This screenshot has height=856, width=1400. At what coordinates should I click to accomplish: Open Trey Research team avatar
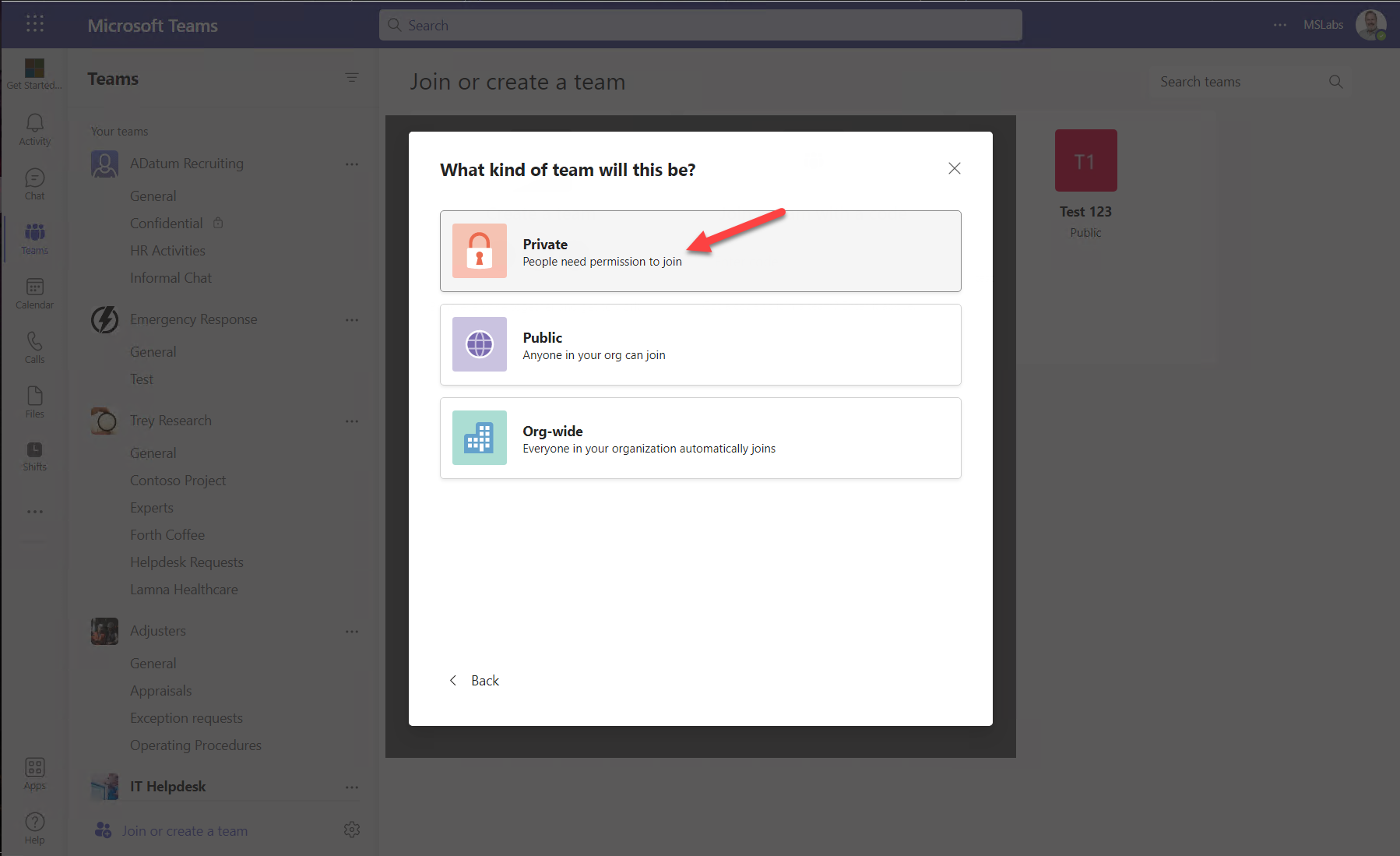pyautogui.click(x=104, y=421)
